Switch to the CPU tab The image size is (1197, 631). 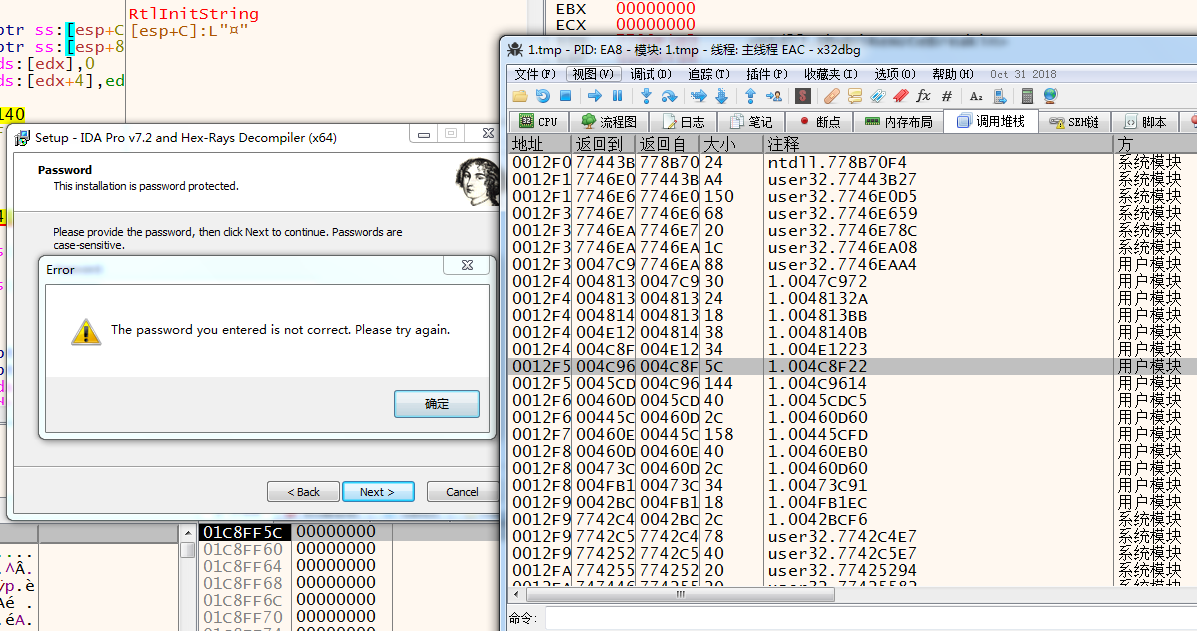click(x=539, y=121)
